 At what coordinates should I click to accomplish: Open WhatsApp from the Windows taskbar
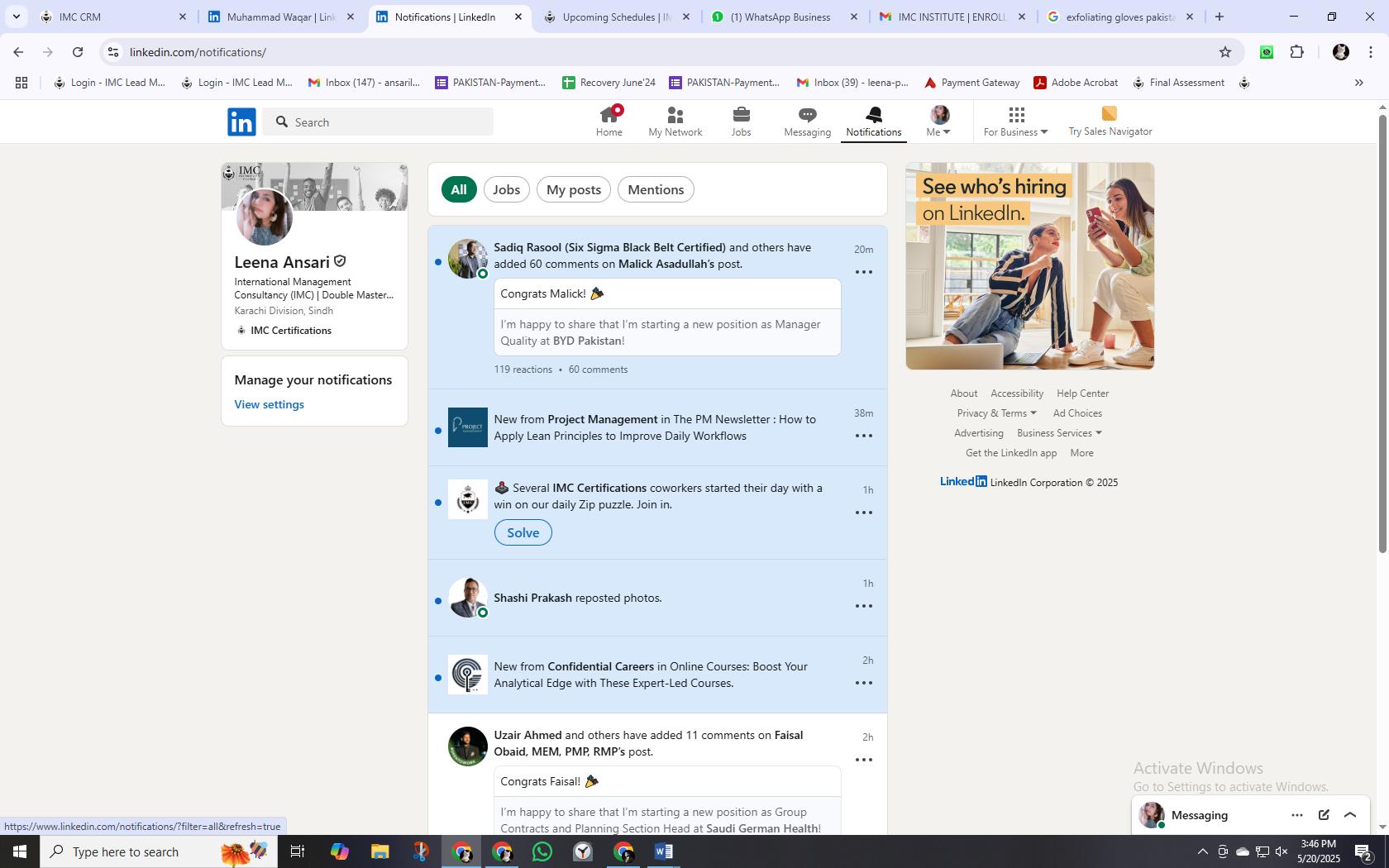click(542, 851)
